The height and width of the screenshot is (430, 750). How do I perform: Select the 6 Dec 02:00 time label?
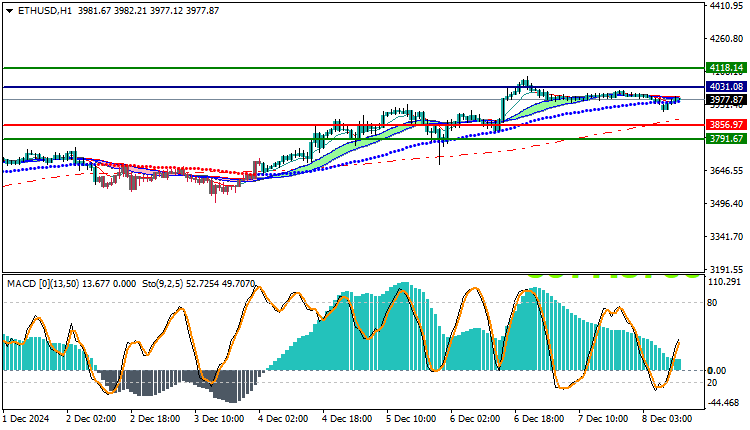tap(475, 419)
